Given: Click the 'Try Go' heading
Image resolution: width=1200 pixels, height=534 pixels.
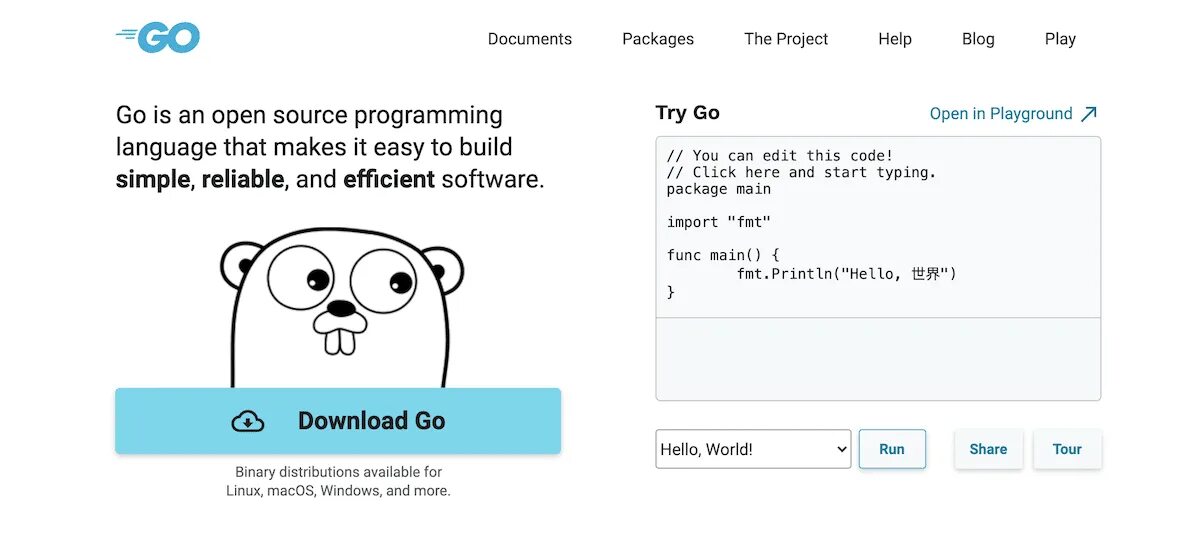Looking at the screenshot, I should pyautogui.click(x=688, y=113).
